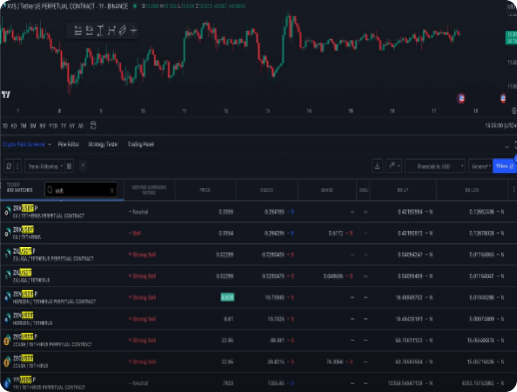Expand the Trend-Following column set dropdown
Image resolution: width=517 pixels, height=392 pixels.
45,166
